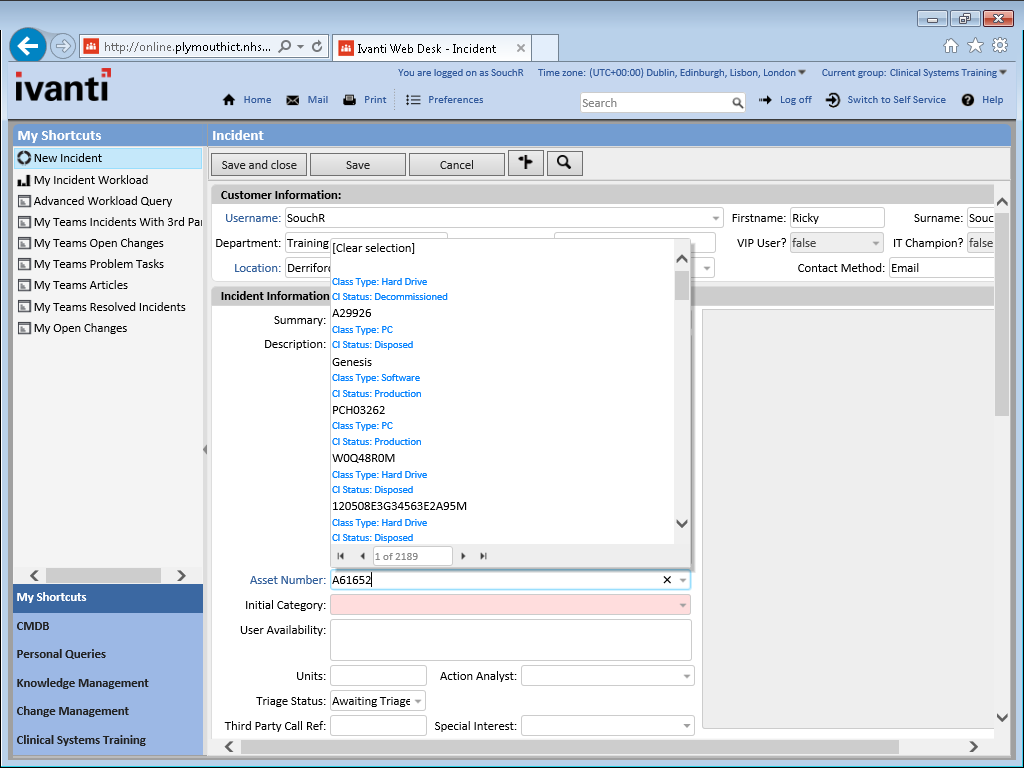Expand the VIP User dropdown
Screen dimensions: 1024x768
click(875, 243)
